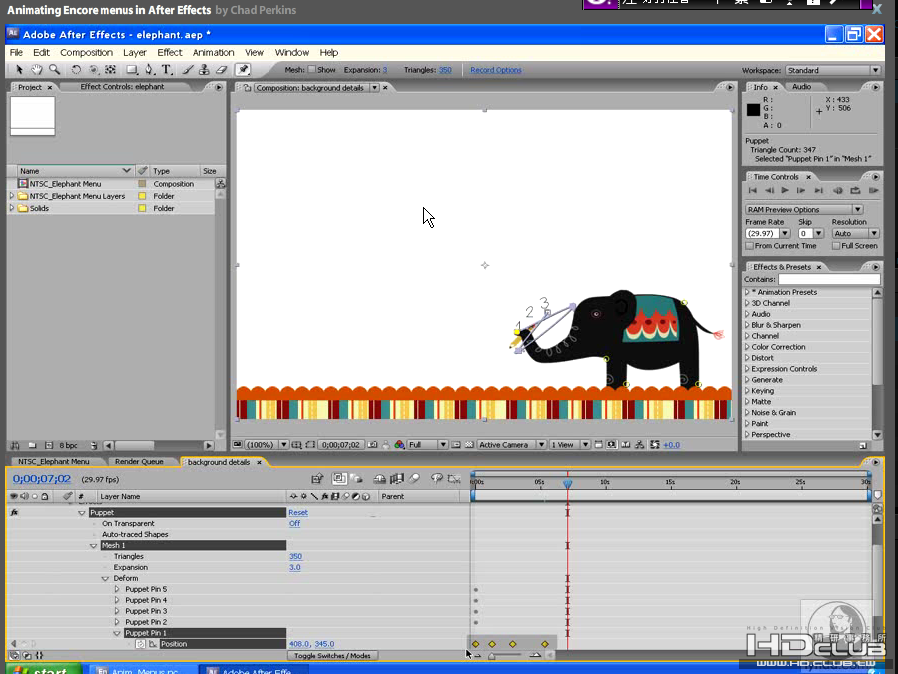Check the From Current Time box
The height and width of the screenshot is (674, 898).
[x=749, y=246]
